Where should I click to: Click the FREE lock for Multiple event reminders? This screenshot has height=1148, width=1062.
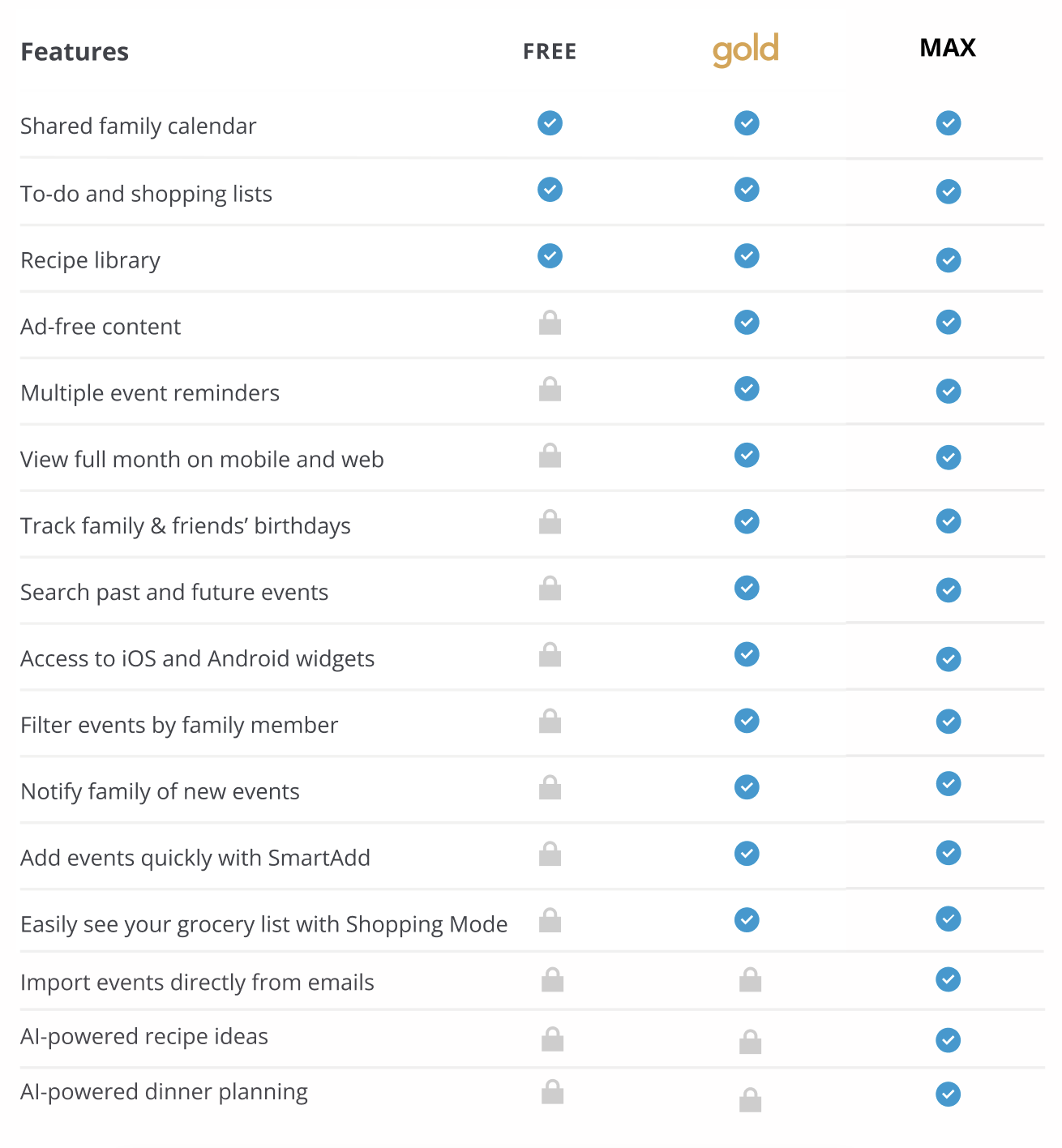550,389
